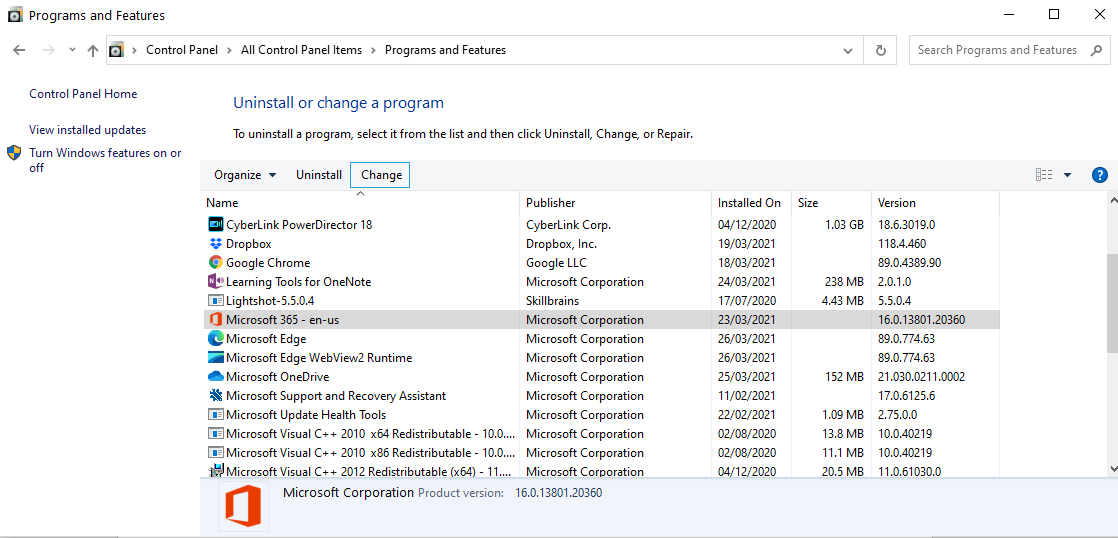The height and width of the screenshot is (538, 1118).
Task: Refresh the Programs and Features list
Action: pos(881,50)
